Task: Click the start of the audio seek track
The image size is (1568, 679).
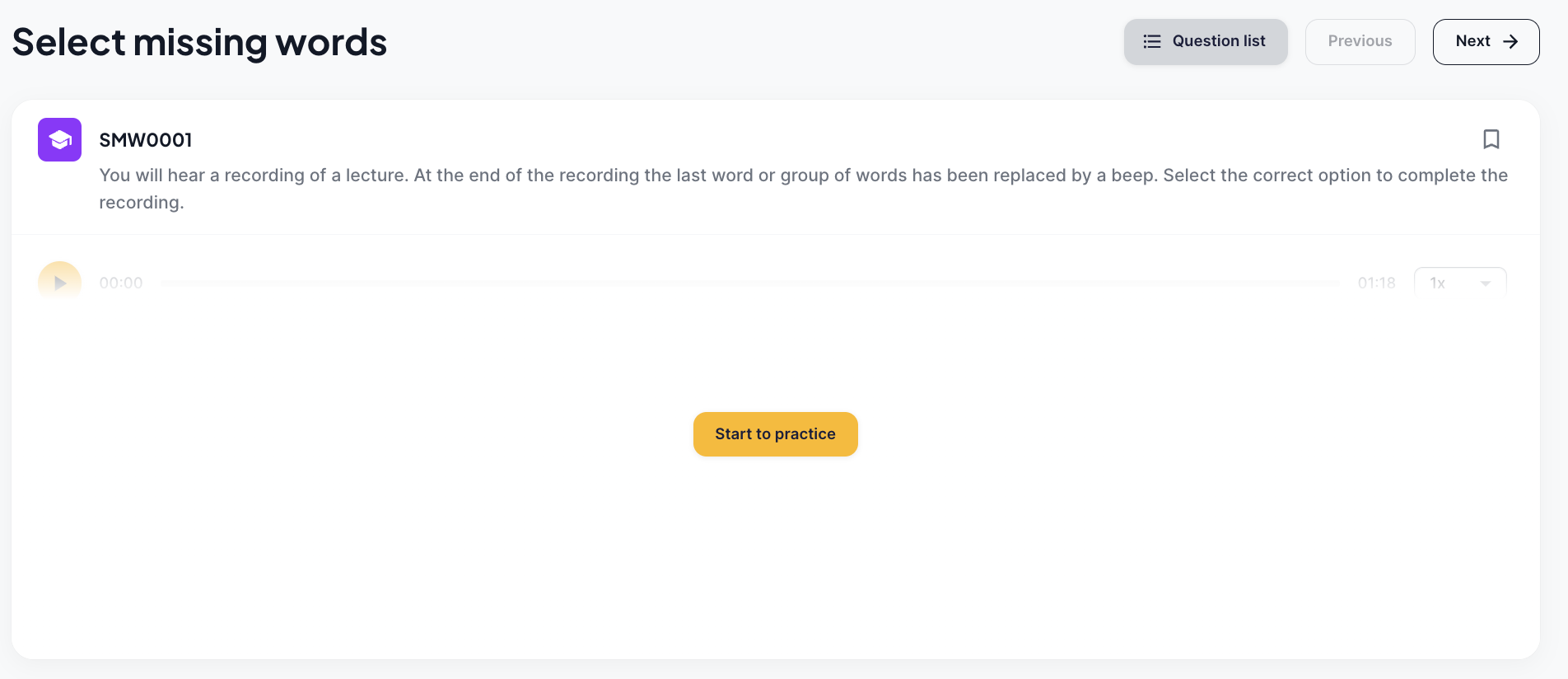Action: (165, 283)
